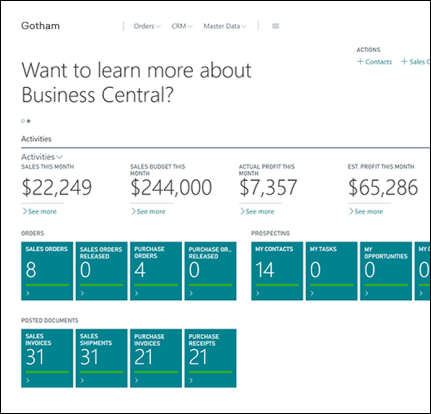
Task: Click the arrow icon on Sales Invoices tile
Action: click(x=28, y=380)
